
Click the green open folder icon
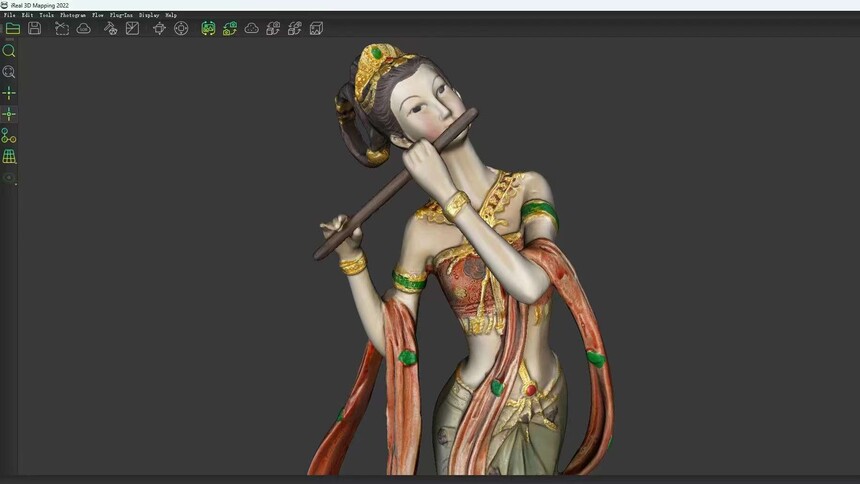pos(13,28)
